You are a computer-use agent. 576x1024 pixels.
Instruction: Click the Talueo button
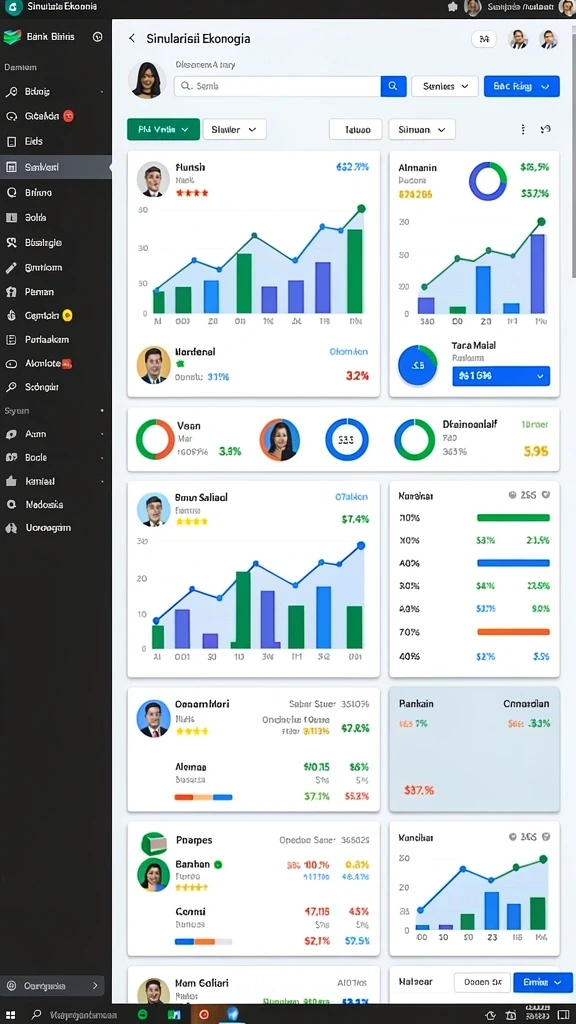click(355, 129)
